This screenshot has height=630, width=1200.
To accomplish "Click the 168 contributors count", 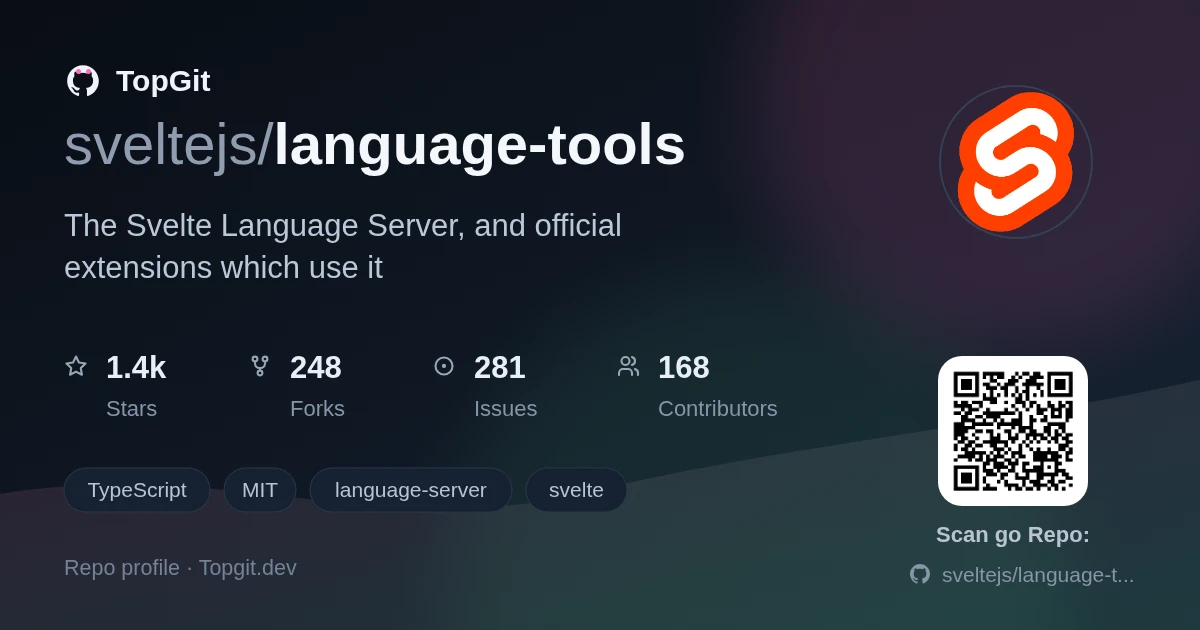I will [x=684, y=367].
